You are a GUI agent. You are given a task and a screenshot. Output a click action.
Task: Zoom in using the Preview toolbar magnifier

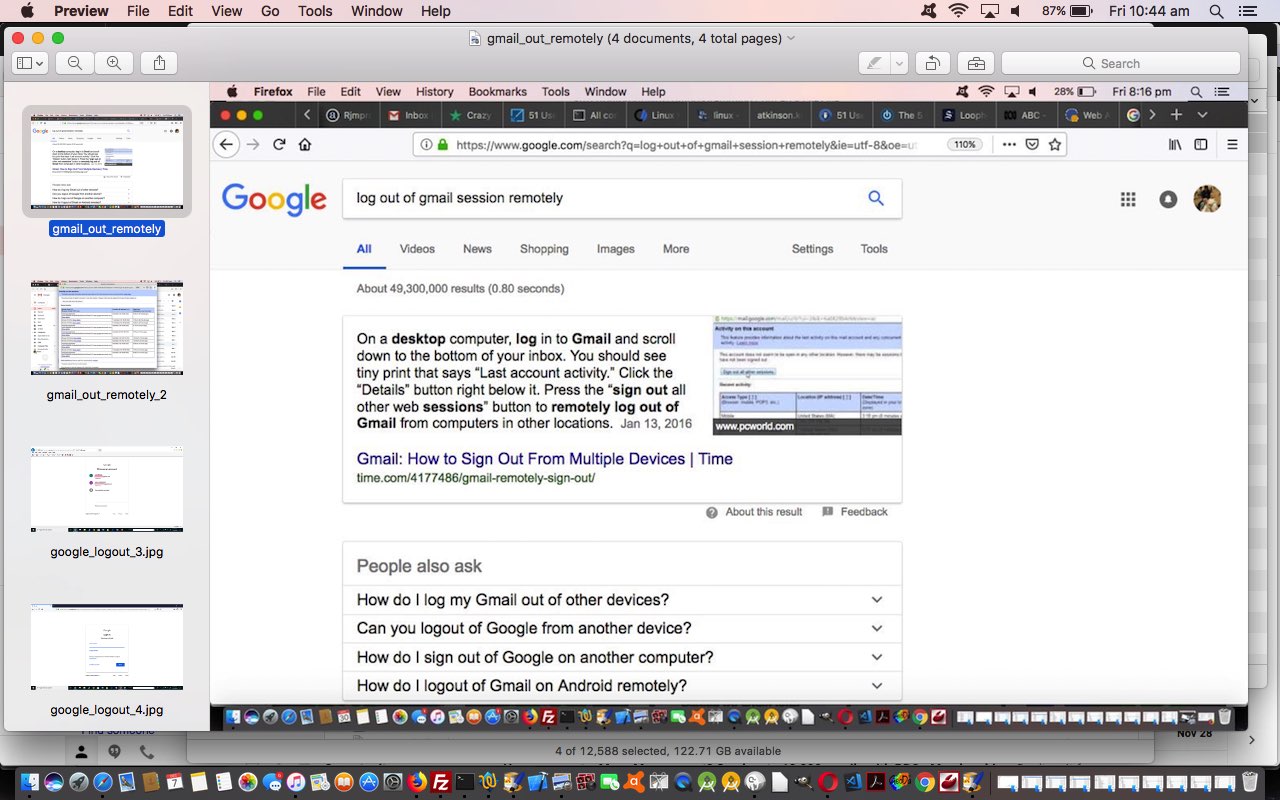[x=114, y=63]
